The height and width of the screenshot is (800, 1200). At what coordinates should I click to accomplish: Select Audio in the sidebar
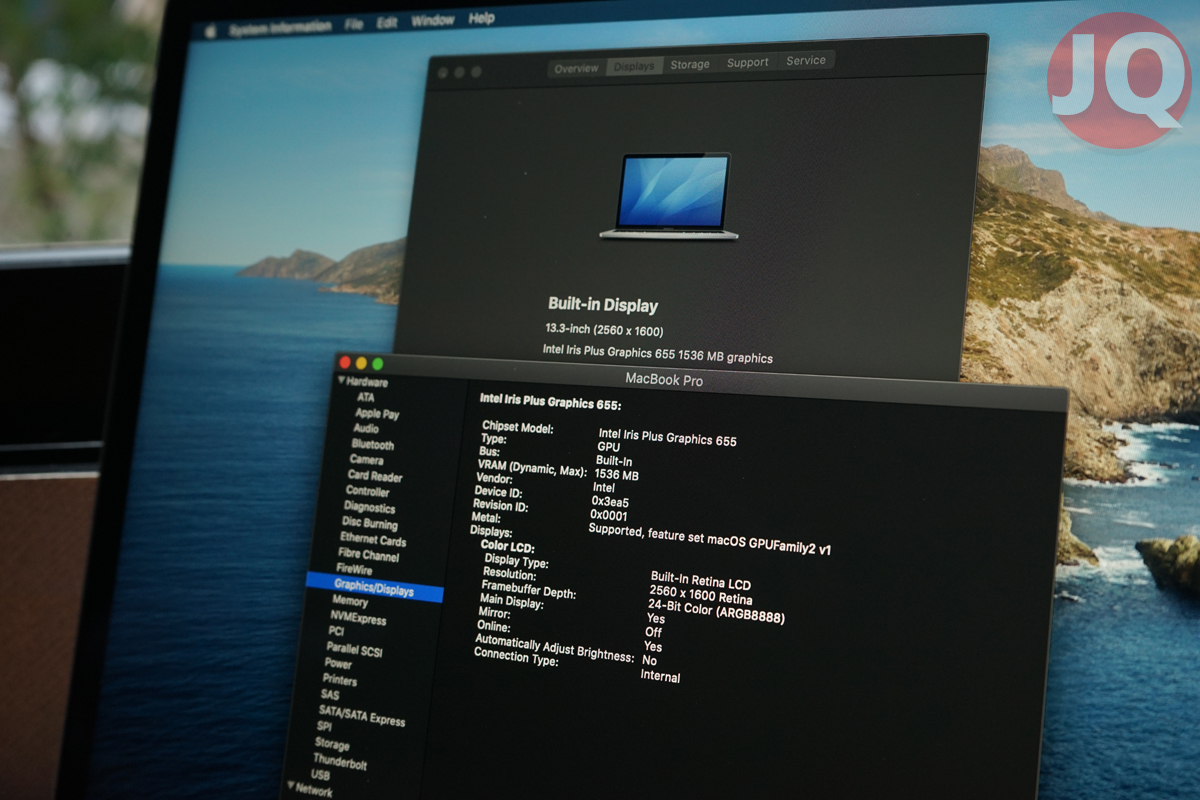365,429
